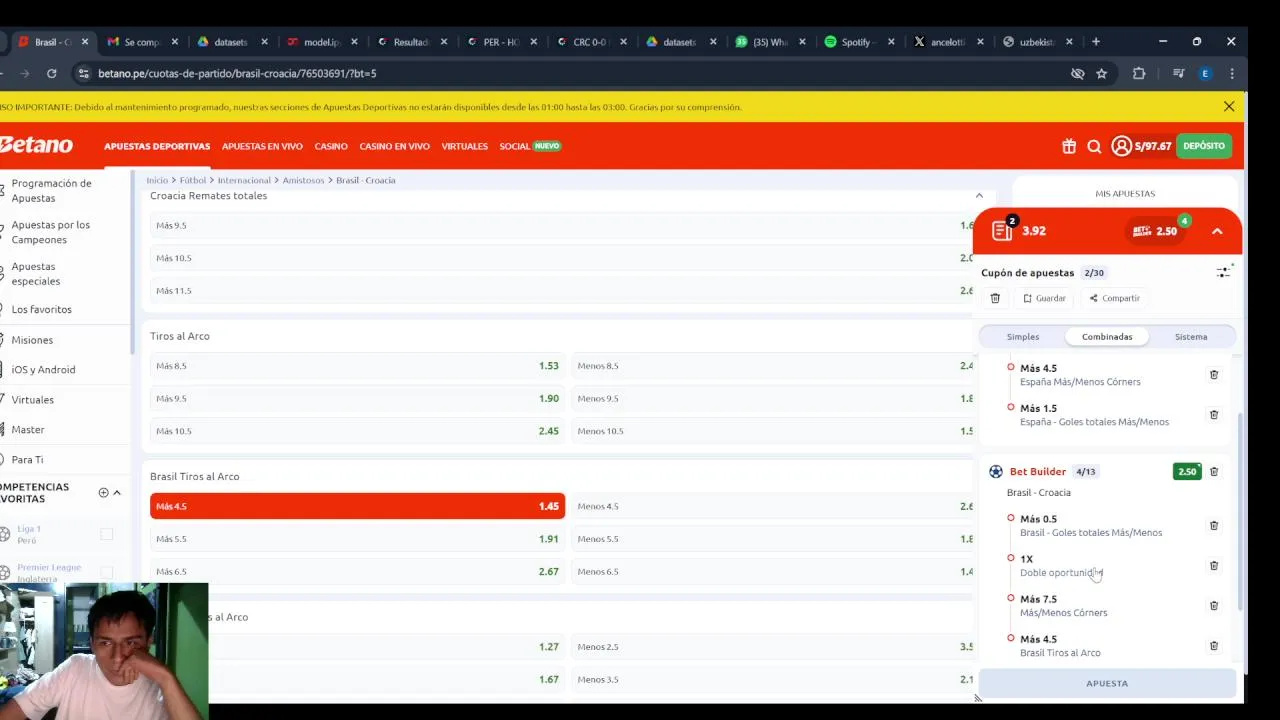The image size is (1280, 720).
Task: Open Apuestas en Vivo in top navigation
Action: point(262,146)
